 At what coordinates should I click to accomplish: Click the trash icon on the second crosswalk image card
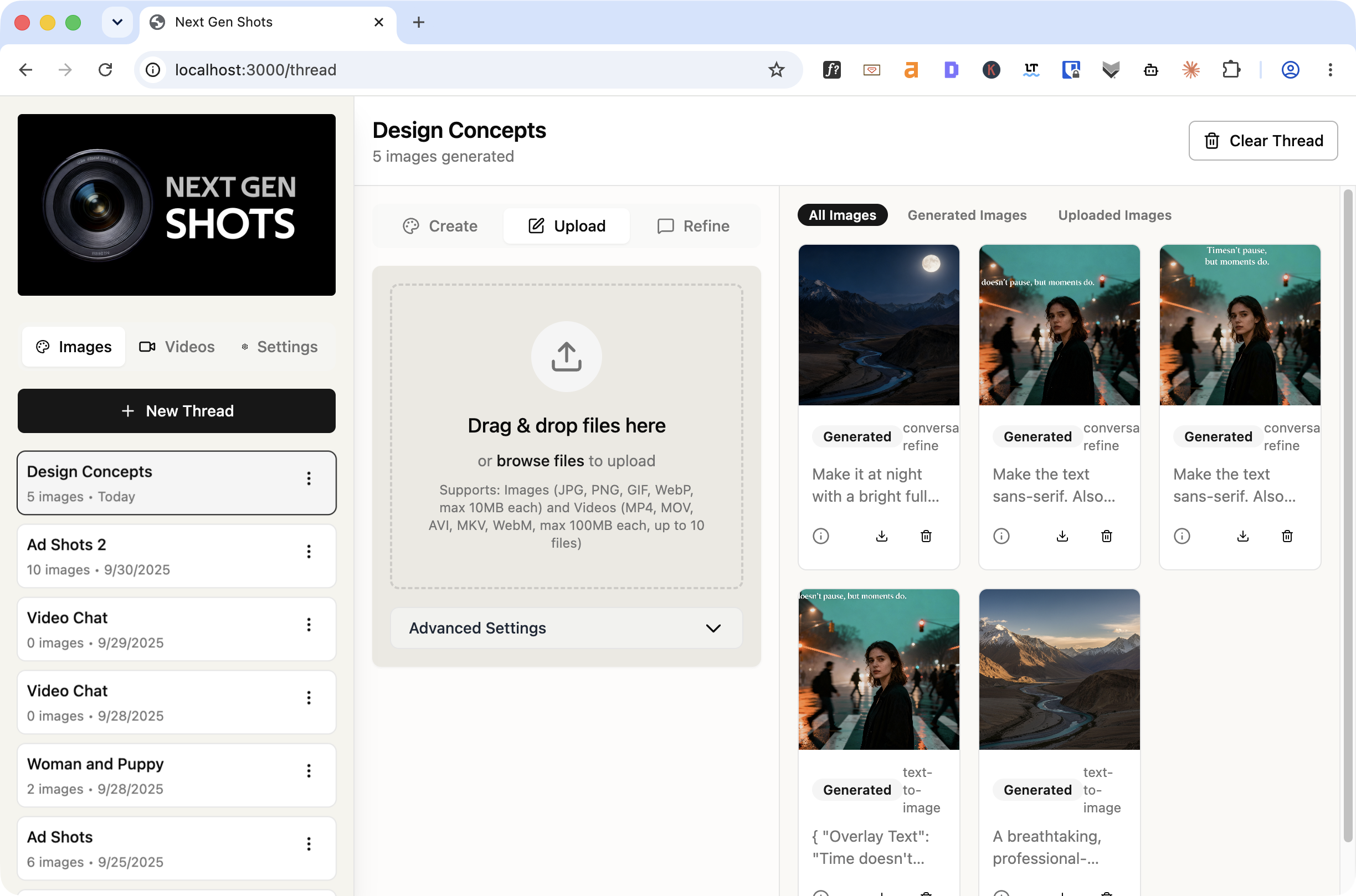[1107, 536]
